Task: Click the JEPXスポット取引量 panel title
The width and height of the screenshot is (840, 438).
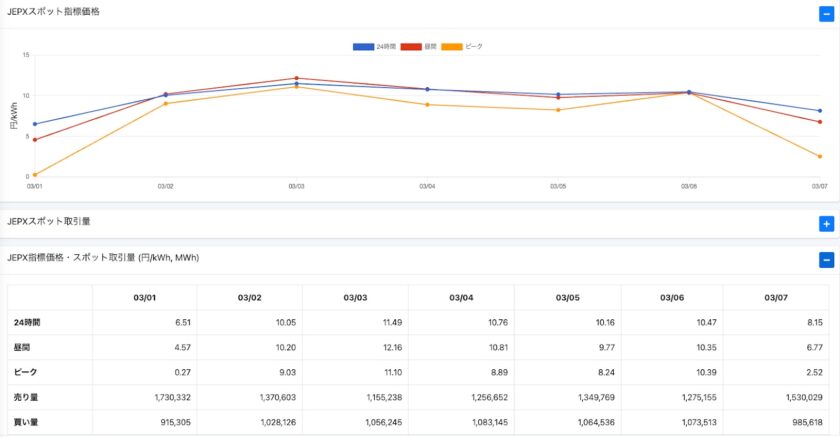Action: [49, 221]
